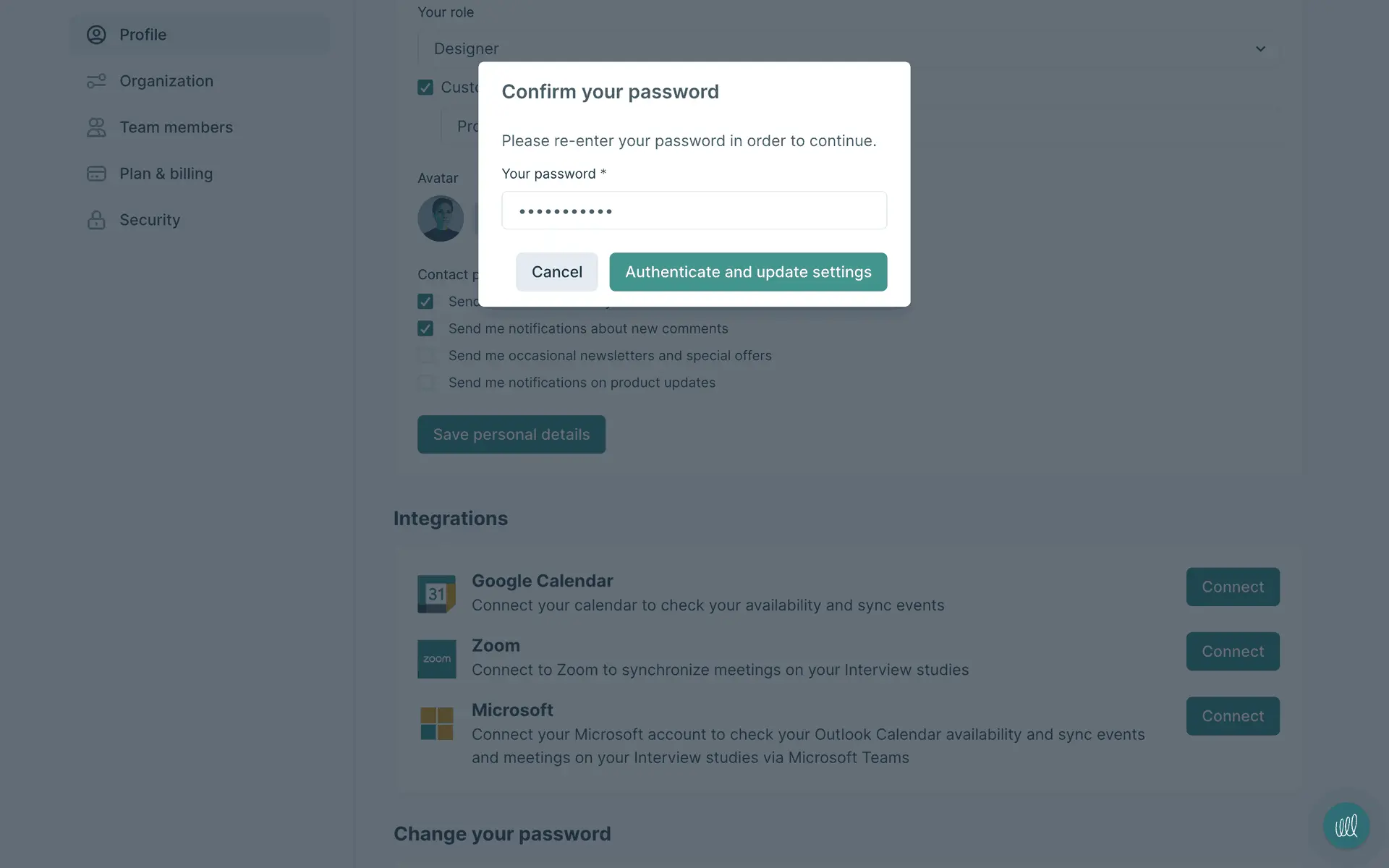
Task: Click the Google Calendar logo icon
Action: point(436,594)
